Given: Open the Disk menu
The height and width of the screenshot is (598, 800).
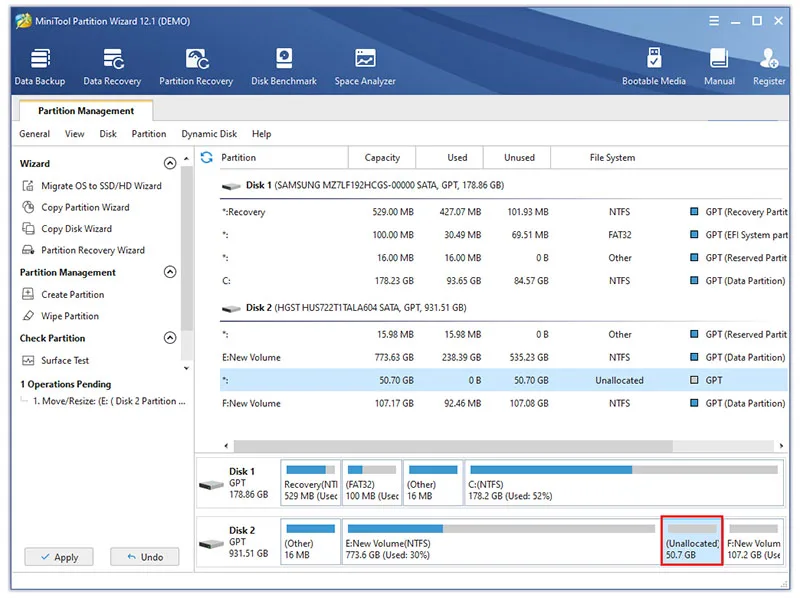Looking at the screenshot, I should (x=108, y=134).
